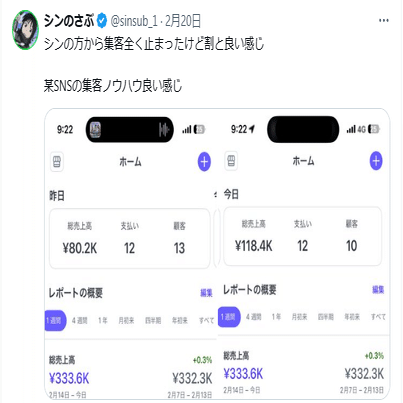Click the シンのさぶ profile avatar

(26, 30)
